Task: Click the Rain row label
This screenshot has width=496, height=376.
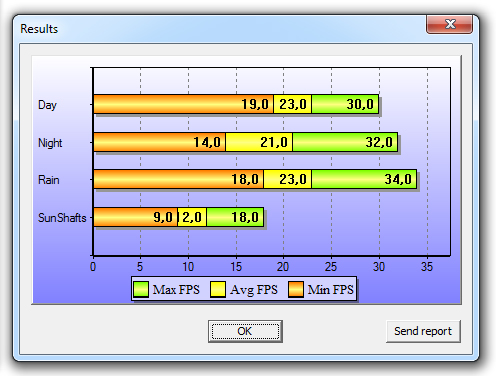Action: click(49, 180)
